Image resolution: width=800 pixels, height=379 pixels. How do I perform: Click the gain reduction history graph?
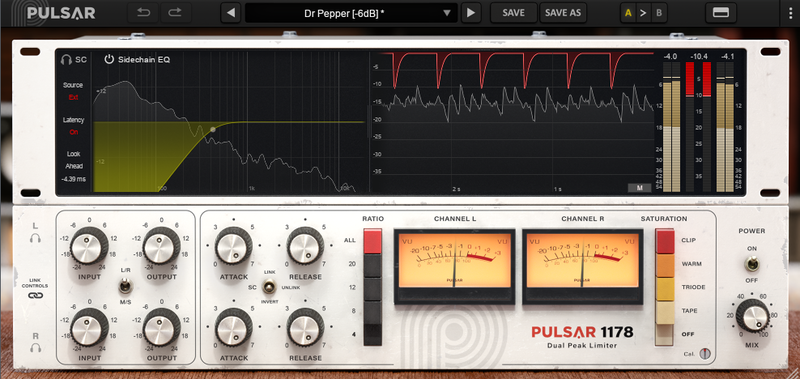point(512,121)
